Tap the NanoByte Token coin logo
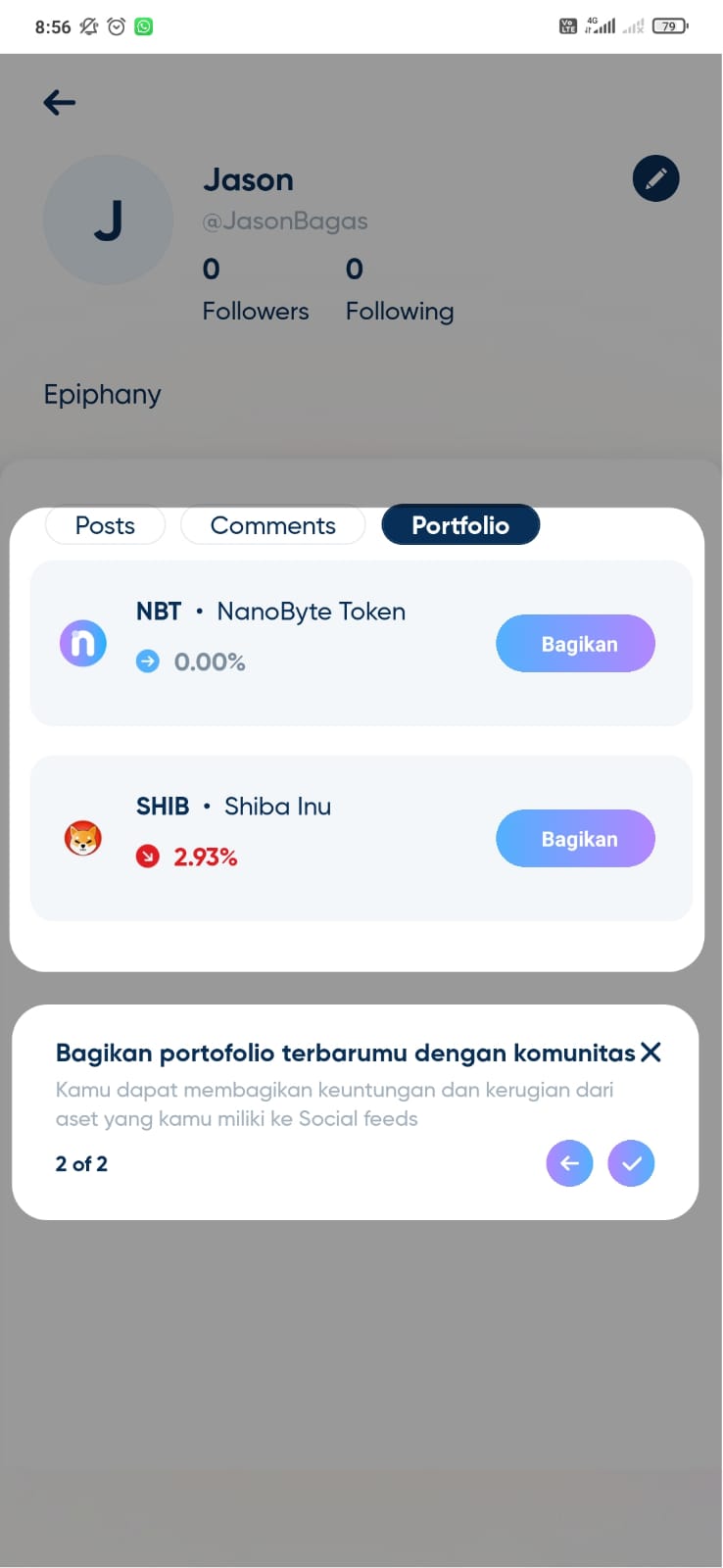 83,643
